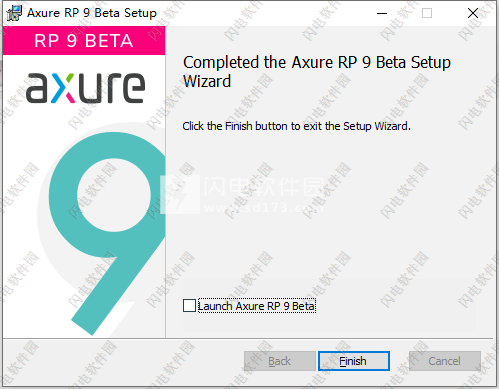This screenshot has width=499, height=389.
Task: Enable the Launch Axure RP 9 Beta checkbox
Action: [189, 306]
